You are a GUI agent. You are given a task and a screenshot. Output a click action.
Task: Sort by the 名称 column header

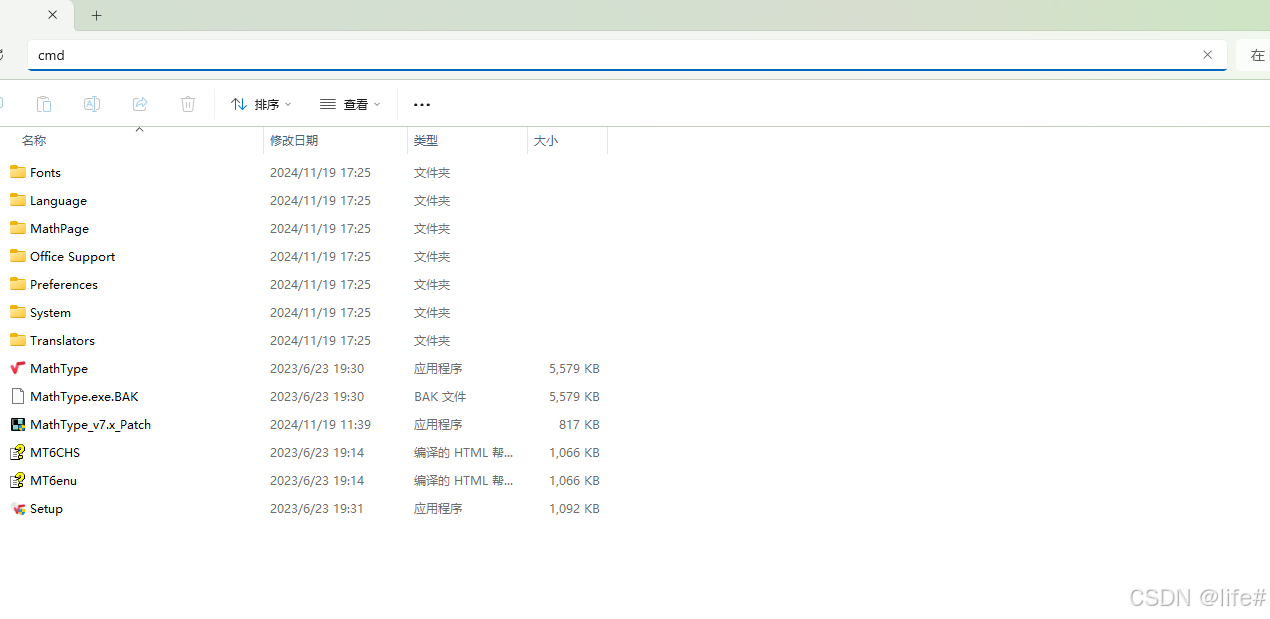tap(34, 141)
